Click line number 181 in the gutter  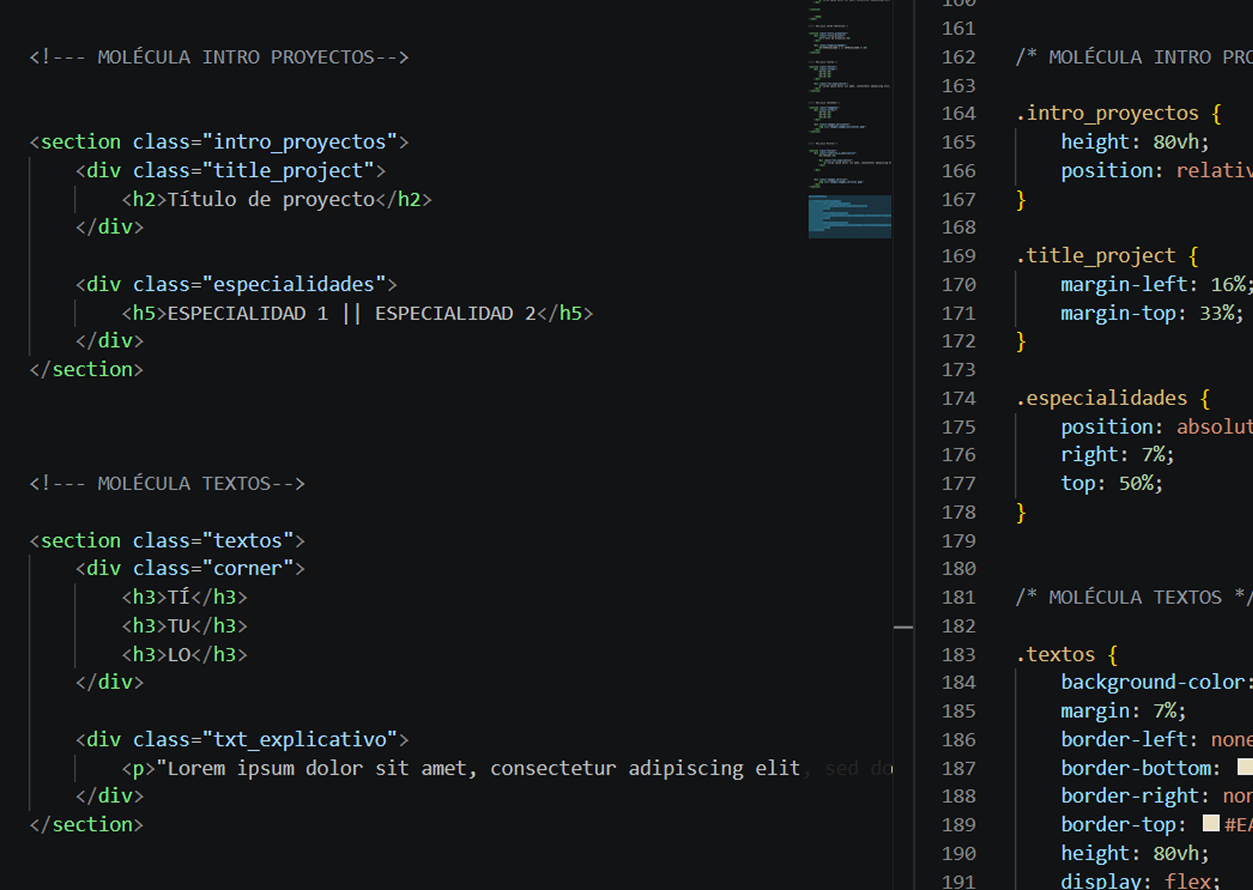pyautogui.click(x=958, y=597)
